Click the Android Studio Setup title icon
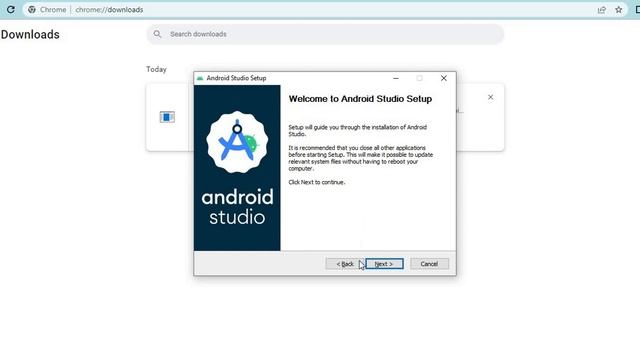Image resolution: width=640 pixels, height=360 pixels. coord(200,78)
